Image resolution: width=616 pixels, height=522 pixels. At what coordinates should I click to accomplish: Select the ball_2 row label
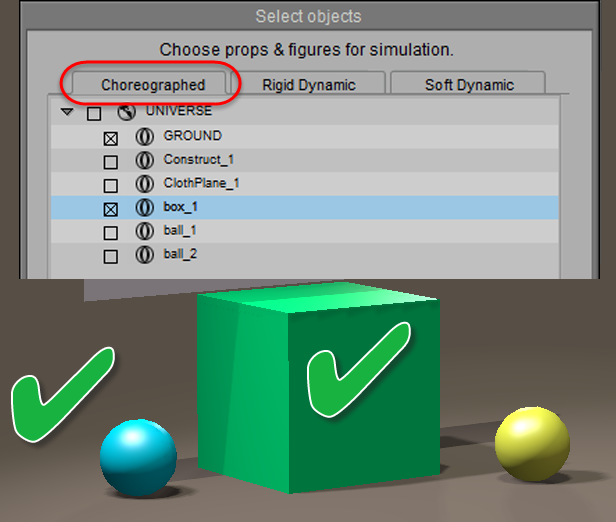[x=180, y=254]
